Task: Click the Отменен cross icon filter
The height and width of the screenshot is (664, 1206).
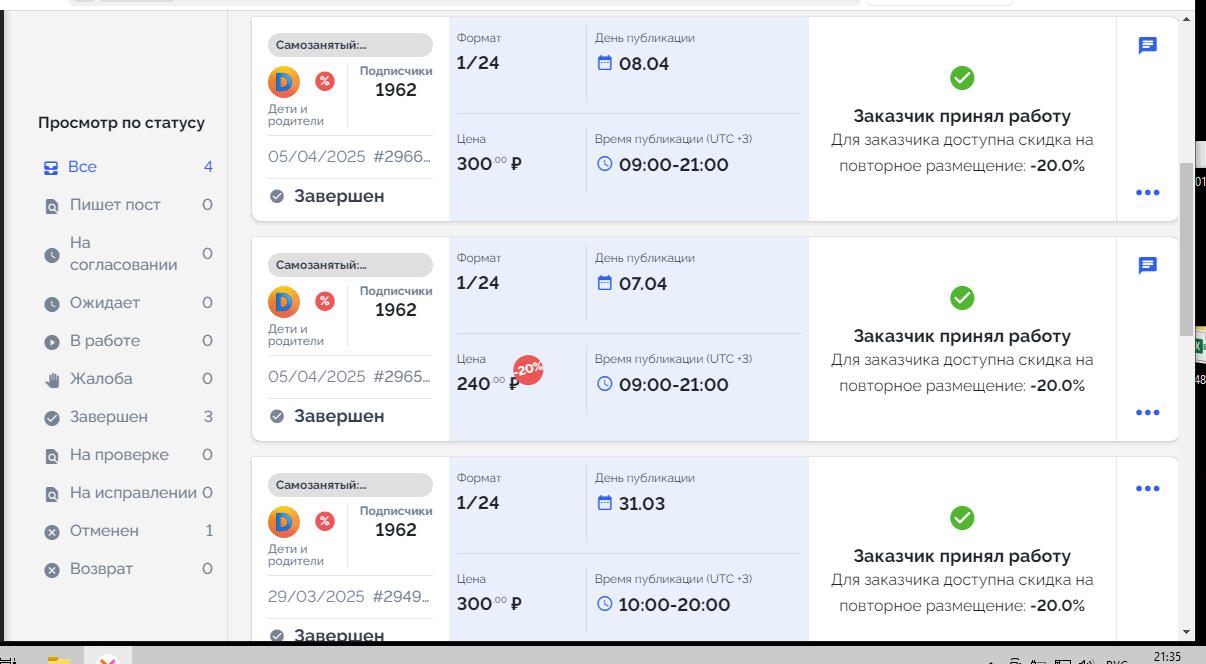Action: click(52, 532)
